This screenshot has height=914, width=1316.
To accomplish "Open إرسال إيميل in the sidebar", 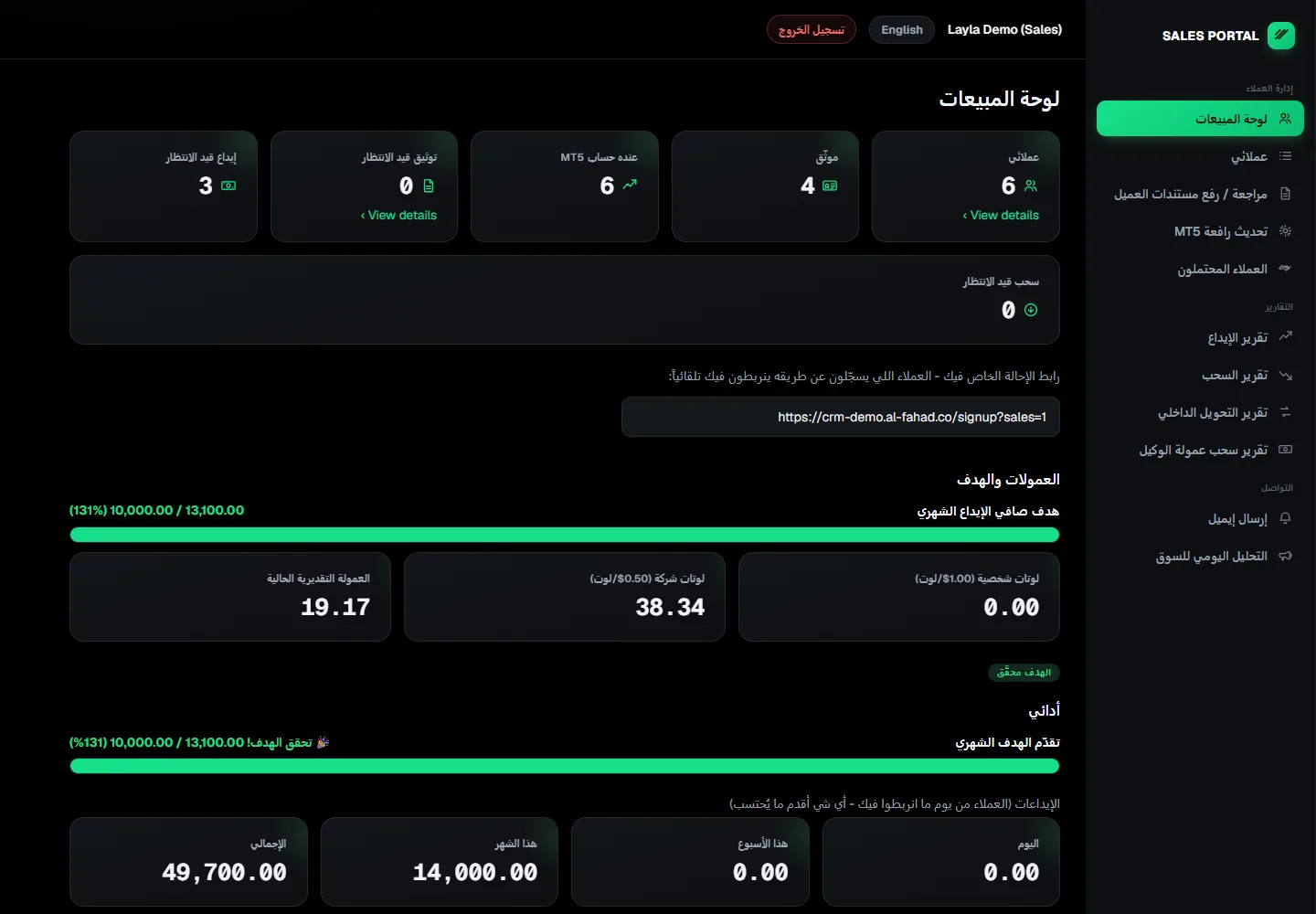I will 1200,518.
